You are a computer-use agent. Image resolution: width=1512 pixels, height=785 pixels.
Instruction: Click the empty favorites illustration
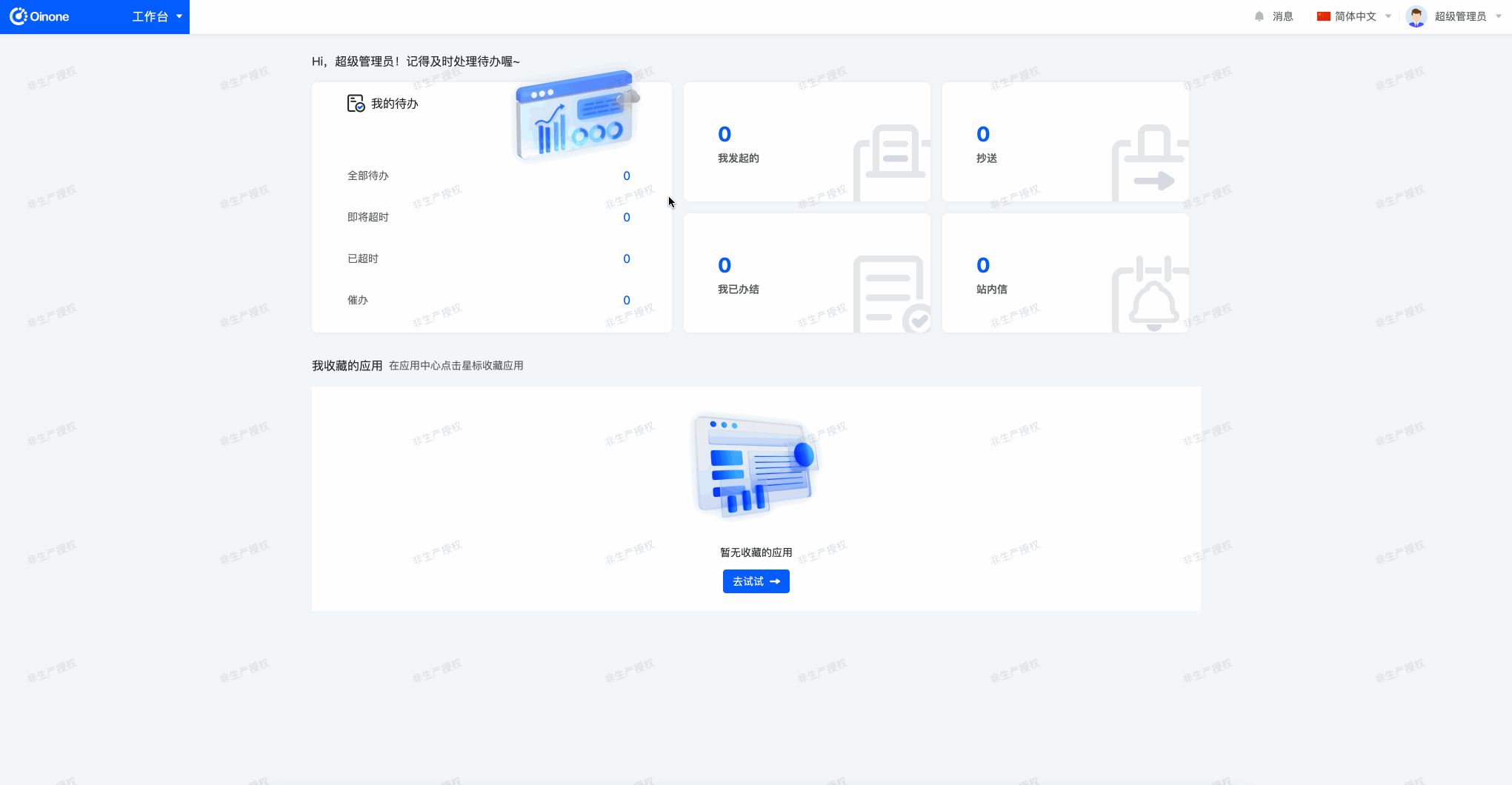[x=755, y=465]
